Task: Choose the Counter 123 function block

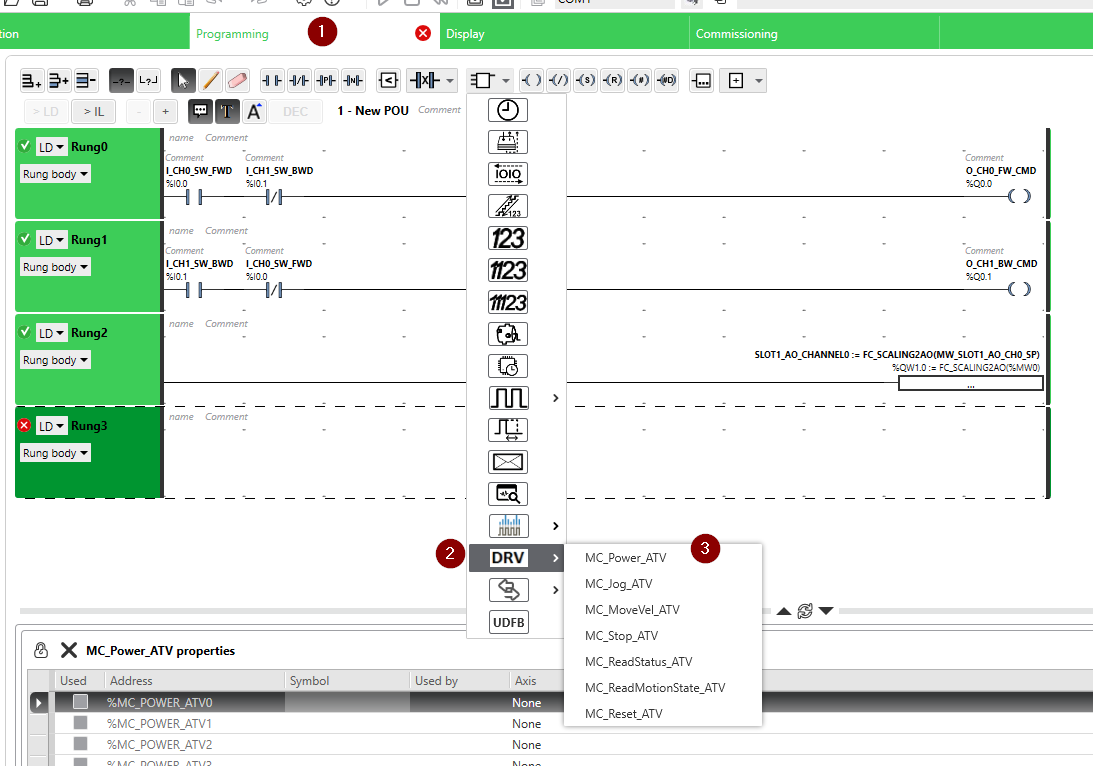Action: tap(507, 238)
